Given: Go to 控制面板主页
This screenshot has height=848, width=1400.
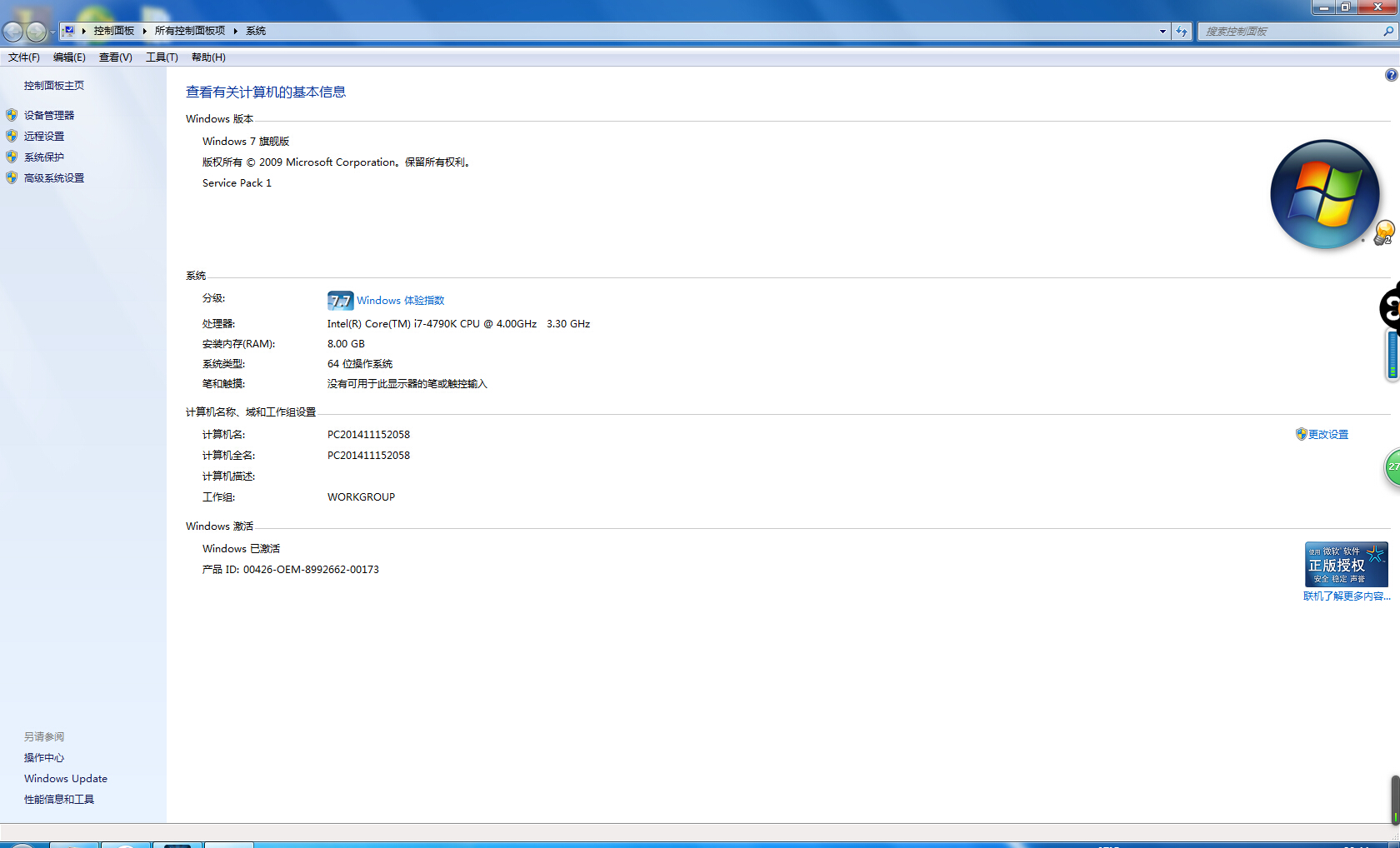Looking at the screenshot, I should tap(54, 86).
